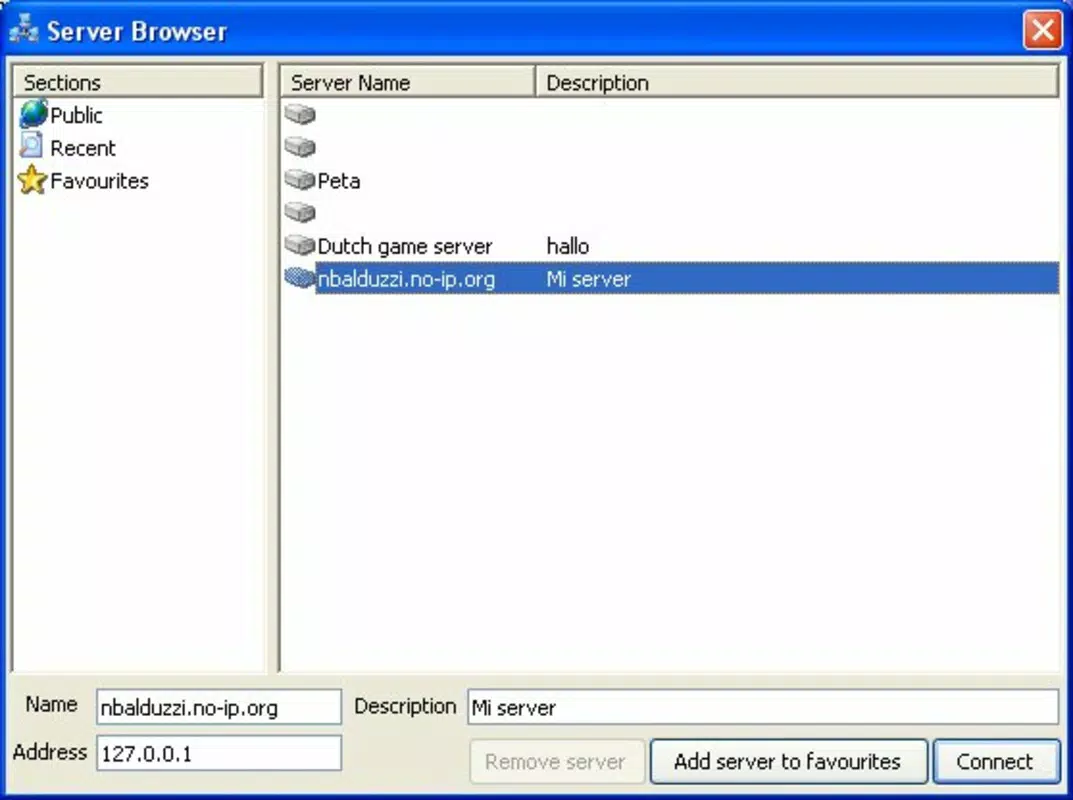Switch to the Favourites section
The height and width of the screenshot is (800, 1073).
(x=99, y=181)
